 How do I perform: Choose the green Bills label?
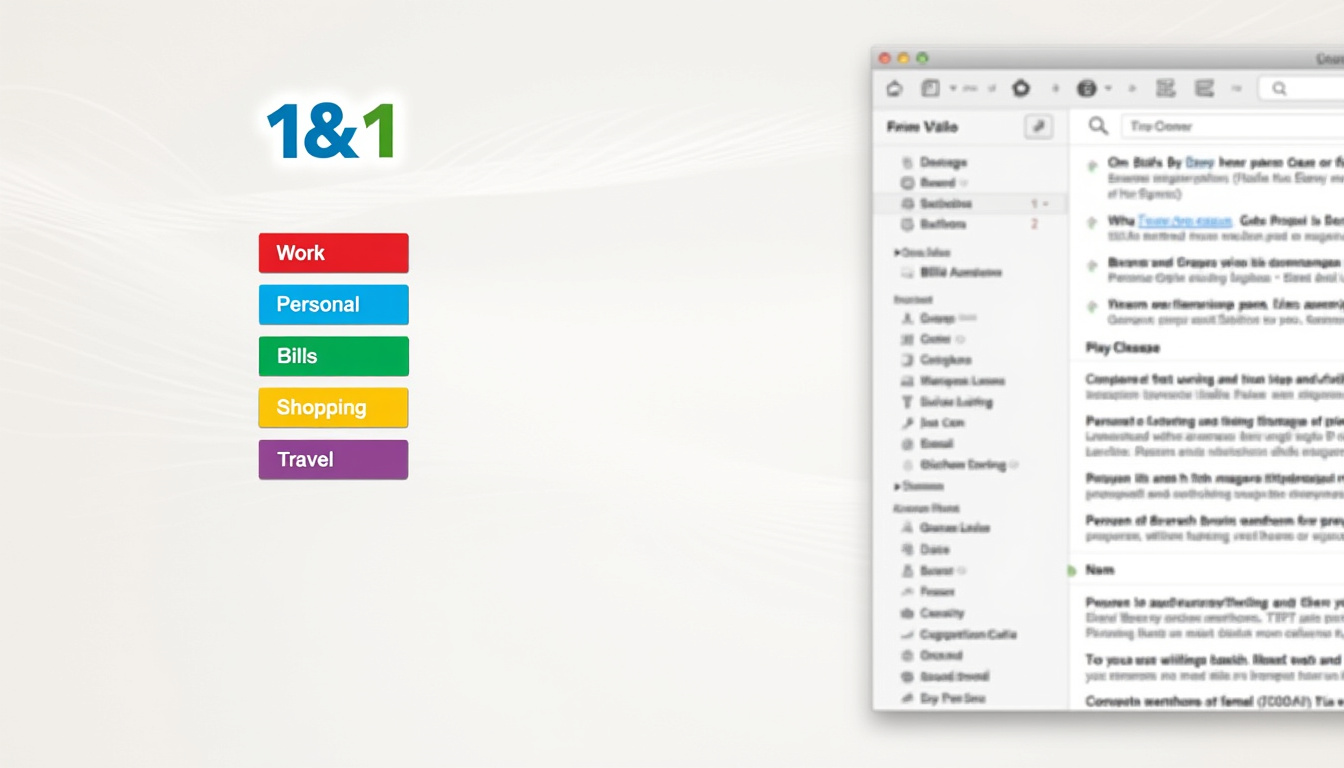click(x=333, y=356)
